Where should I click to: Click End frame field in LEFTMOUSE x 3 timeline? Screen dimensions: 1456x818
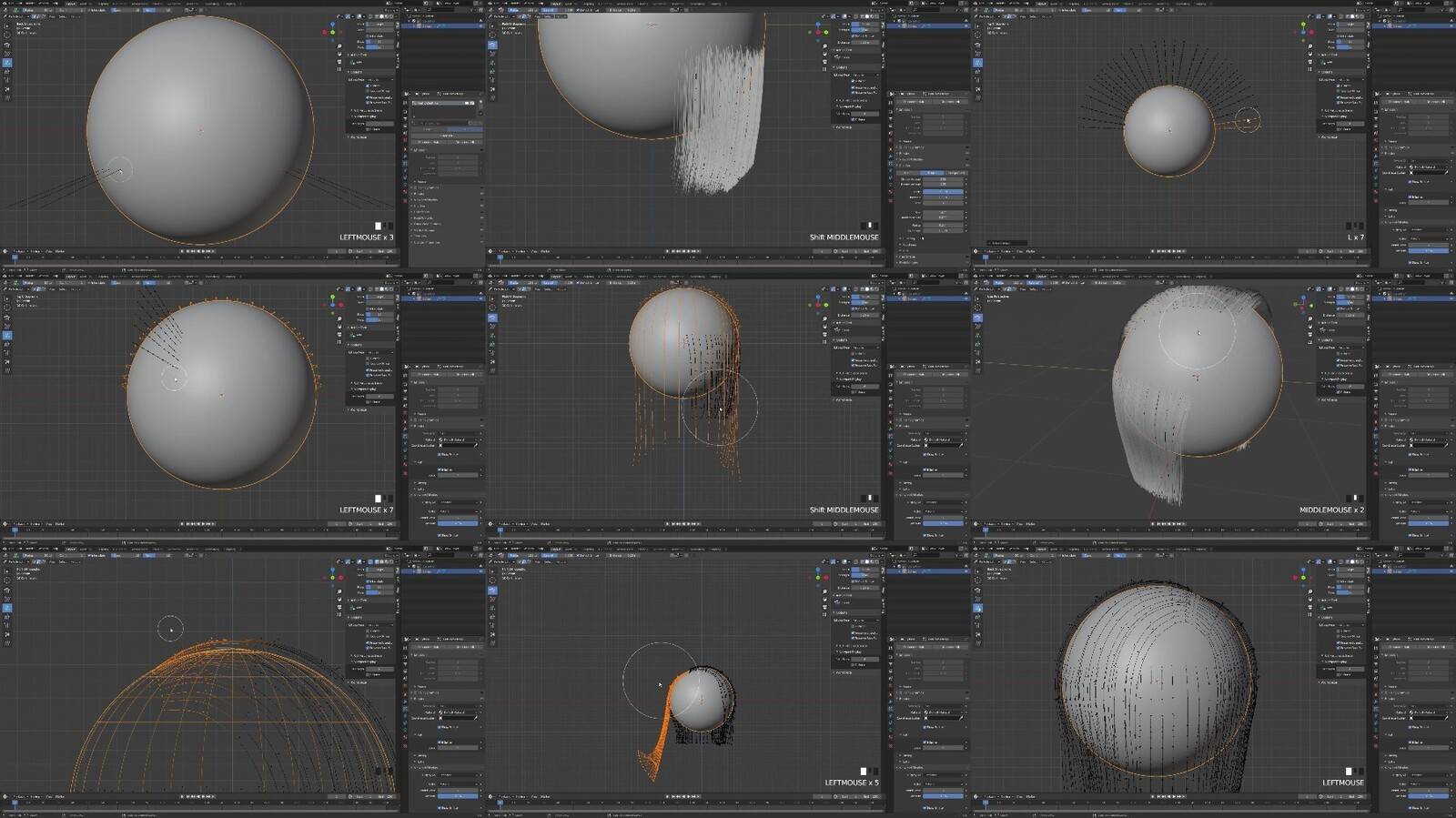coord(387,251)
